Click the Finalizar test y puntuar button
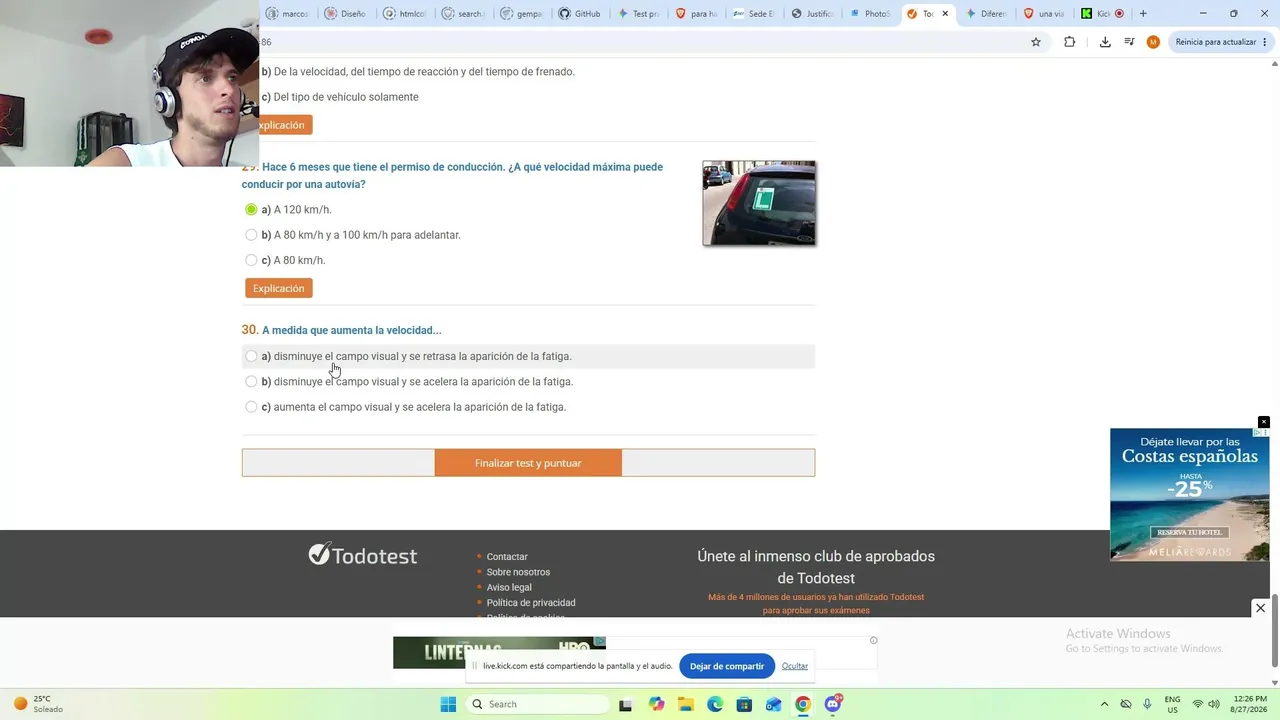 tap(528, 463)
